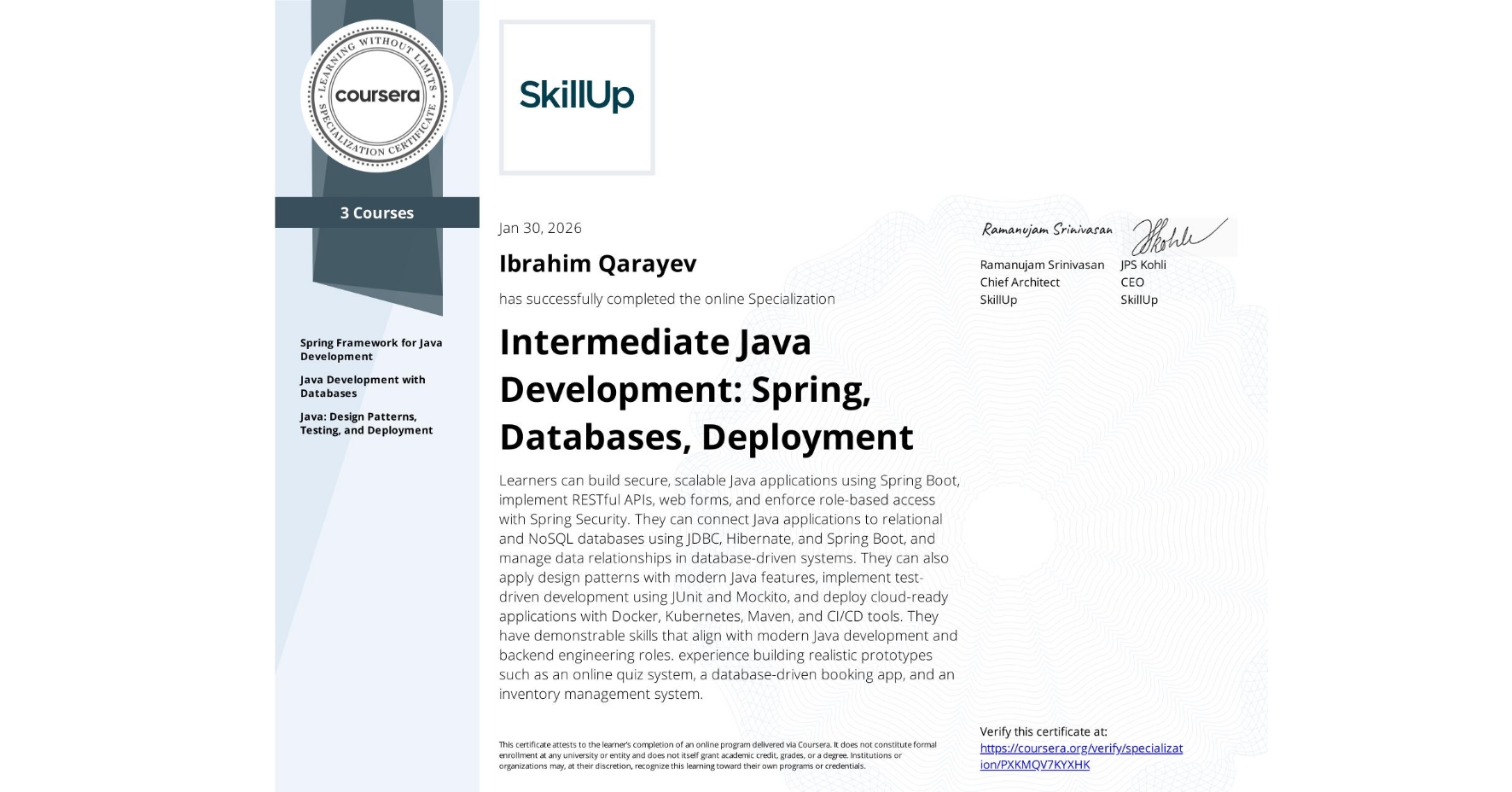Click the JPS Kohli handwritten signature
Image resolution: width=1512 pixels, height=792 pixels.
1179,236
